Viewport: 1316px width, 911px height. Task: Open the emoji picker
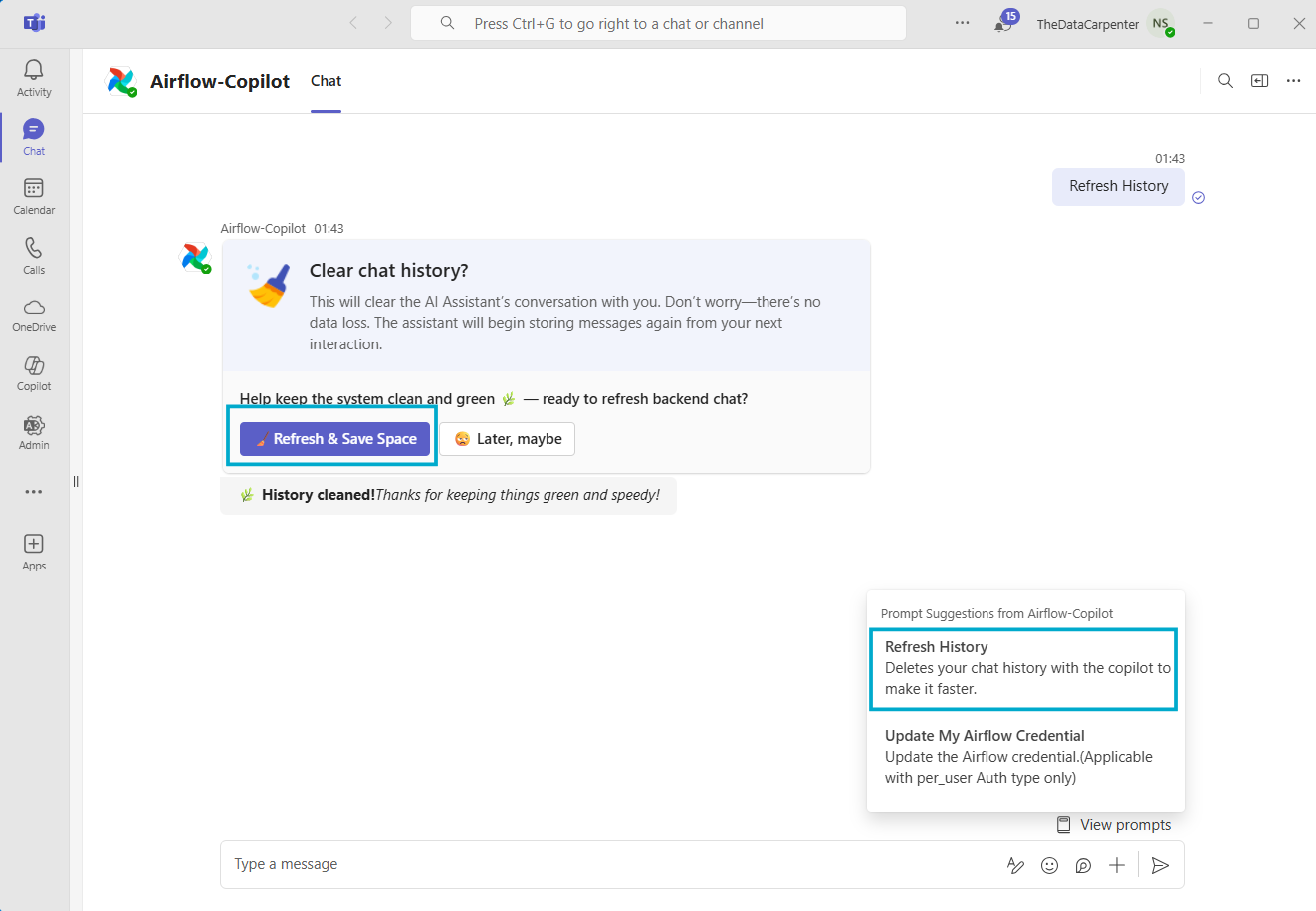[1049, 865]
